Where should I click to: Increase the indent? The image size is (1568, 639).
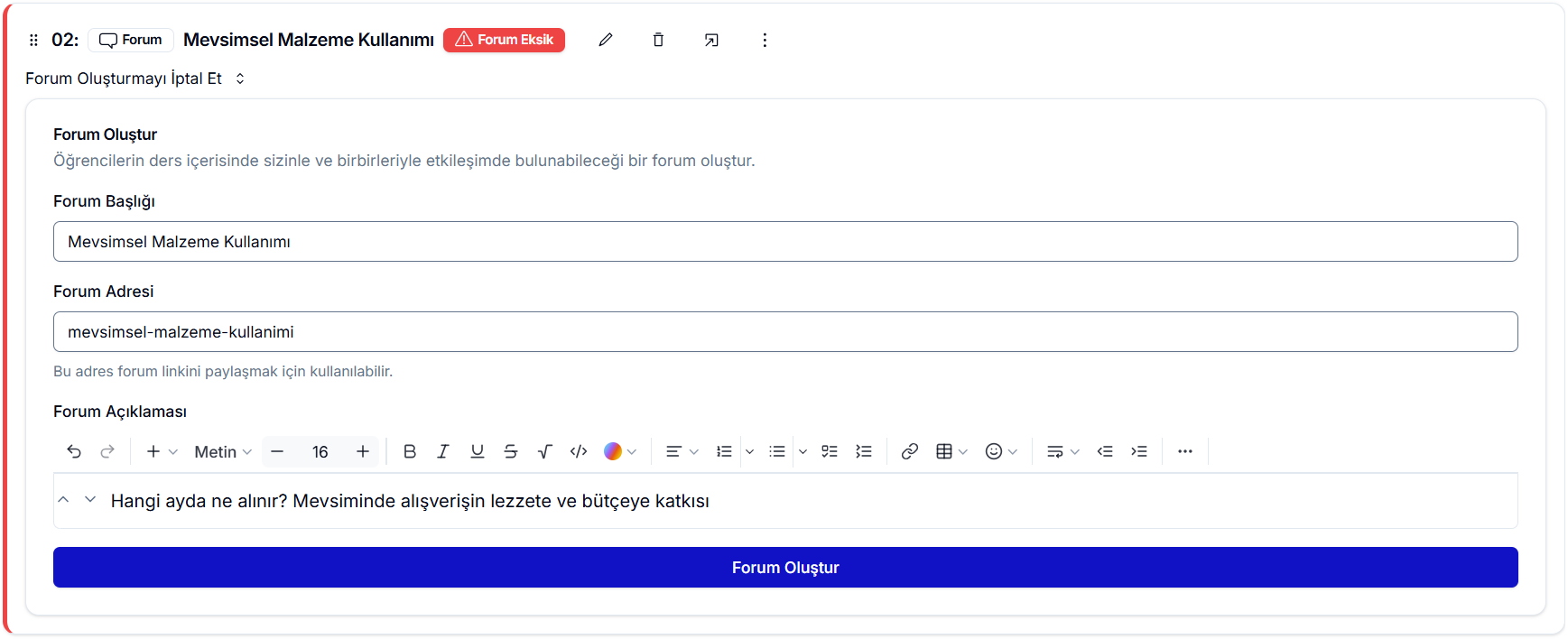point(1139,451)
